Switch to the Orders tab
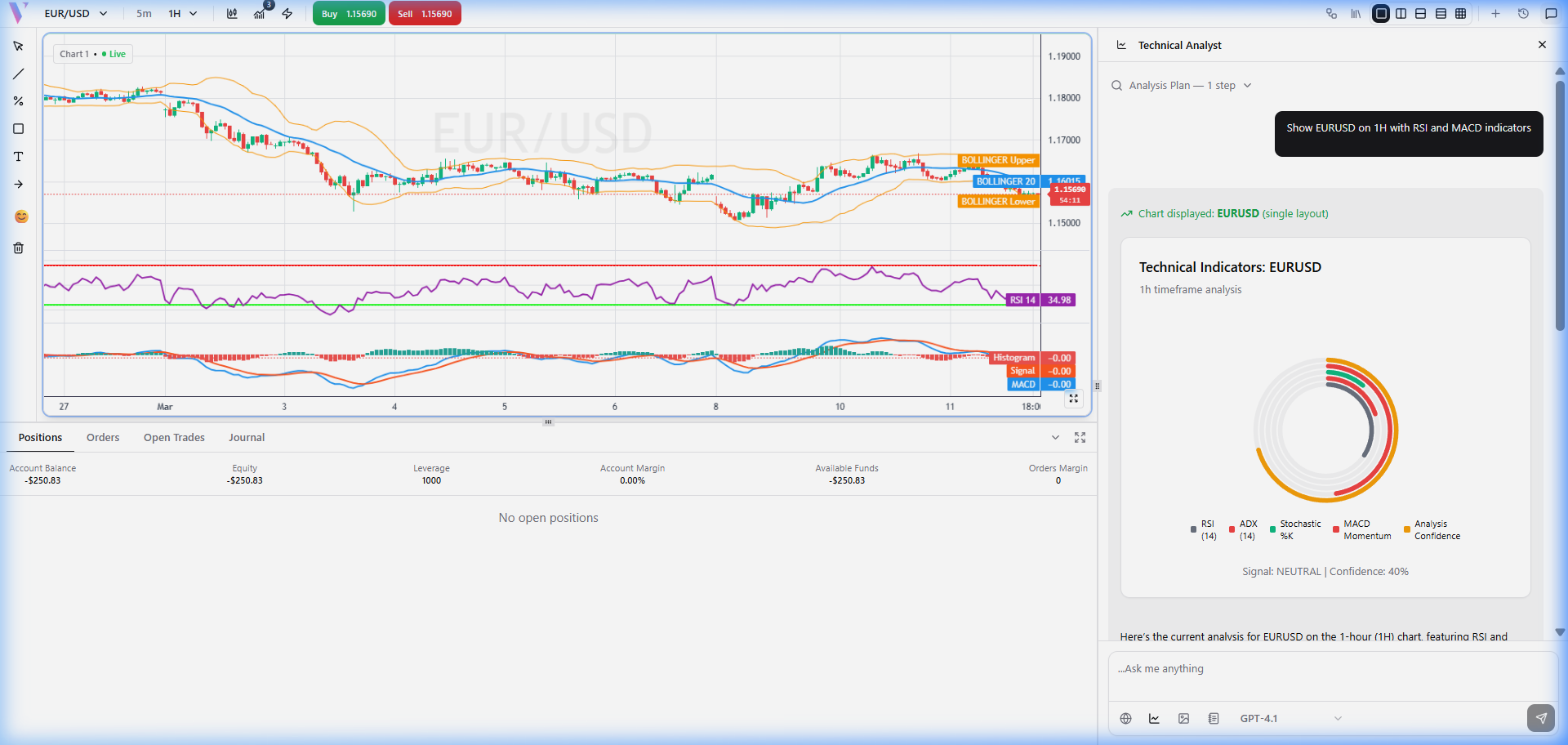 (103, 438)
